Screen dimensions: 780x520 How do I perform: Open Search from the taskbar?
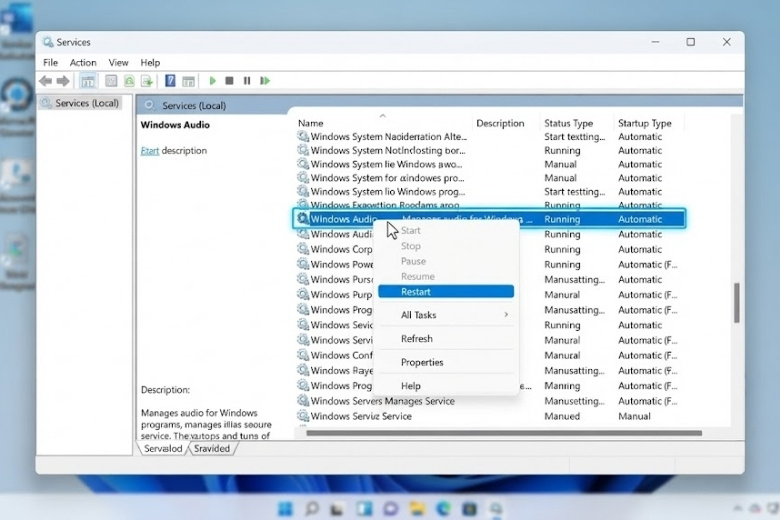coord(312,509)
